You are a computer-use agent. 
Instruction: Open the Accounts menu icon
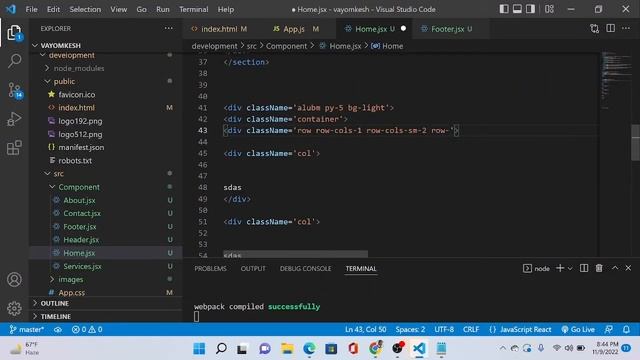[14, 280]
